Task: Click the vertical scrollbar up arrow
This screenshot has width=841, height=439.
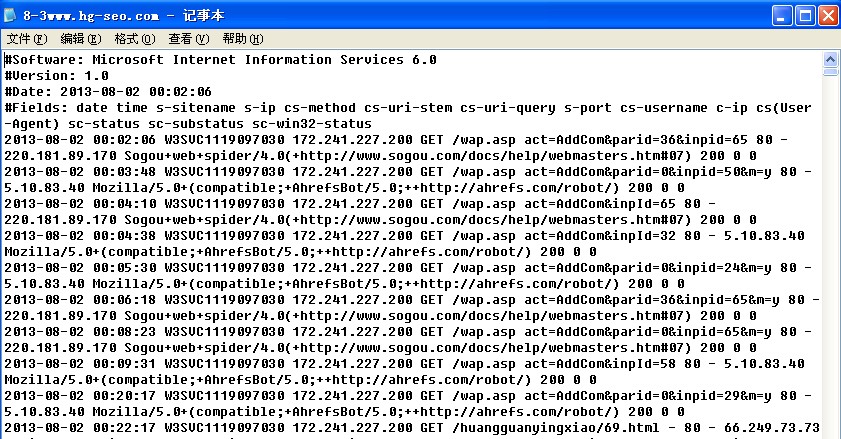Action: click(x=831, y=59)
